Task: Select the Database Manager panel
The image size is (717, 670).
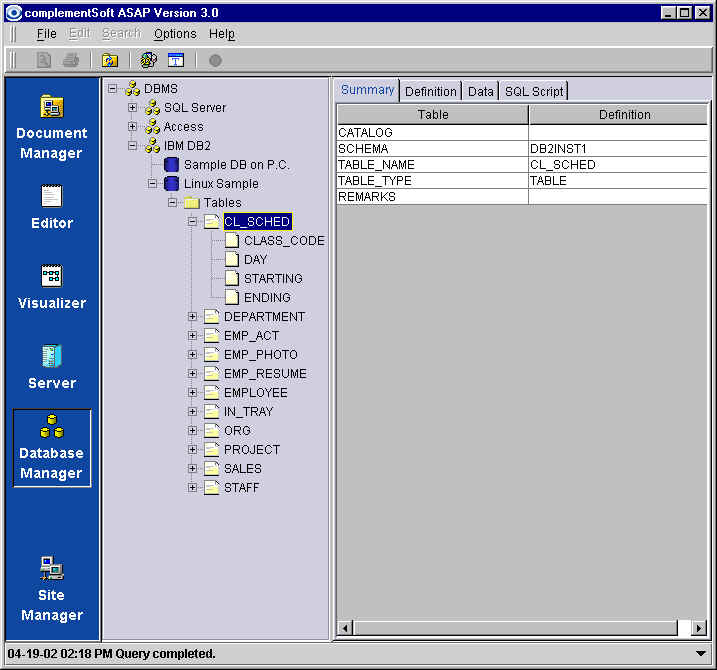Action: [x=52, y=448]
